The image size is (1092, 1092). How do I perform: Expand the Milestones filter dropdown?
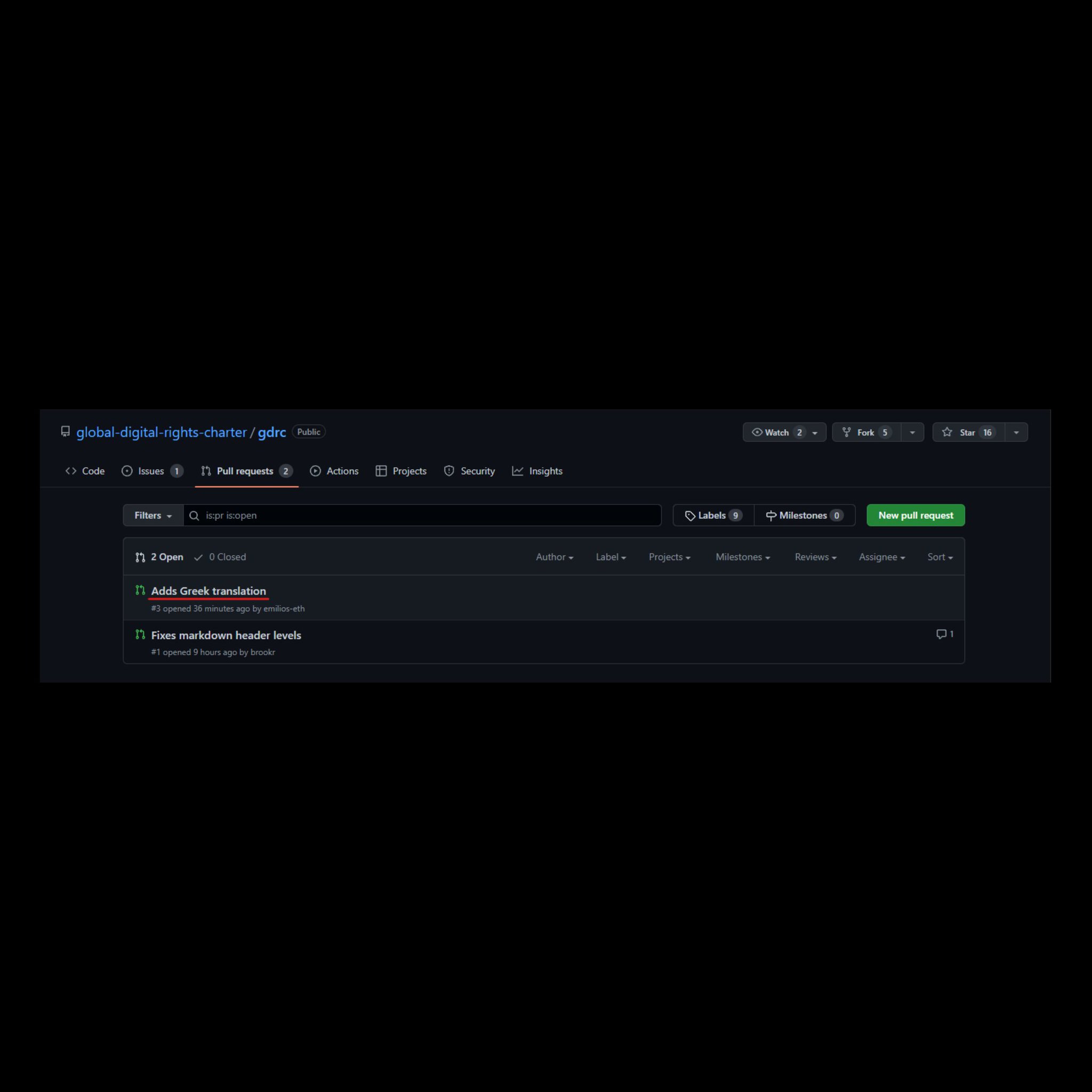pos(743,557)
